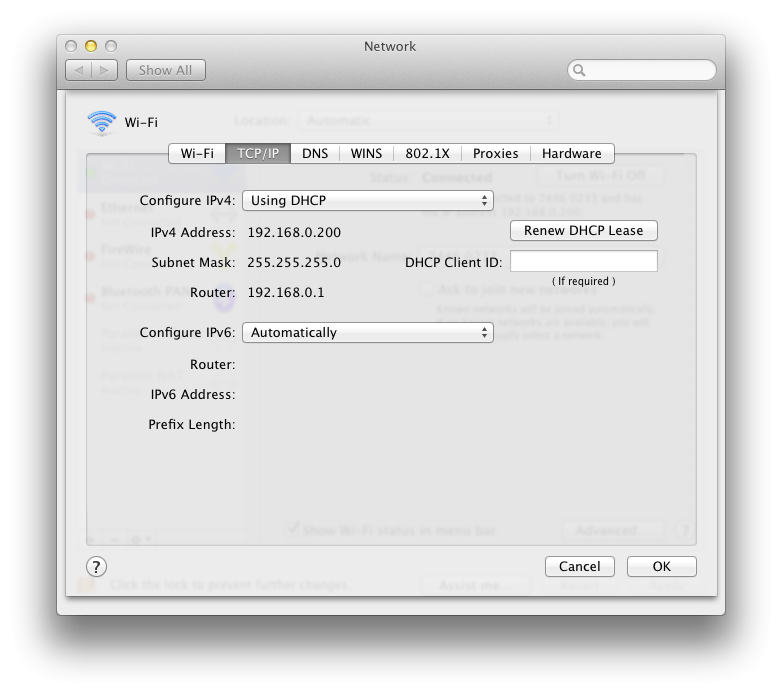Minimize the Network window
Viewport: 782px width, 694px height.
(91, 46)
